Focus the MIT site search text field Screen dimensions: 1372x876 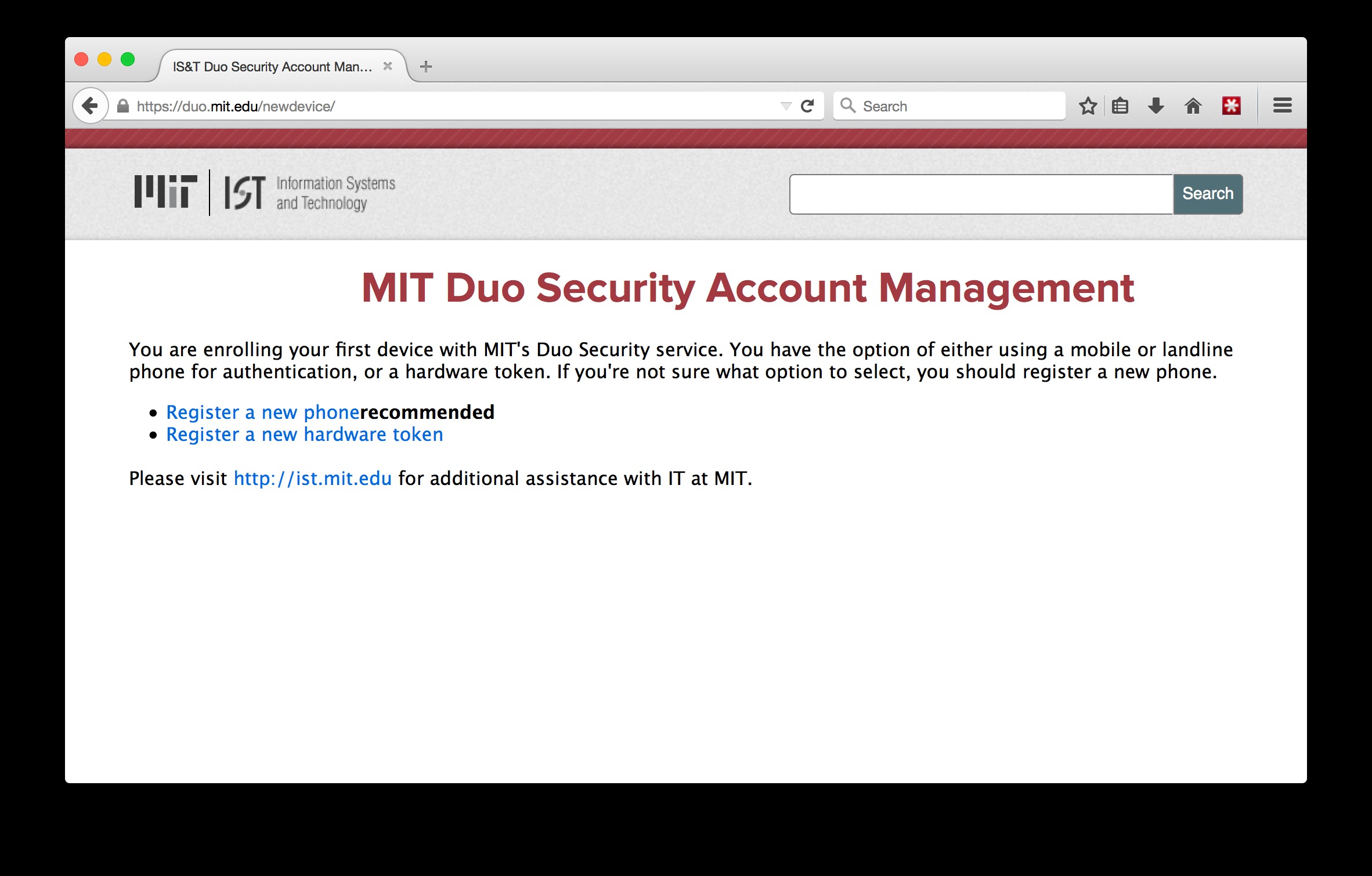tap(981, 194)
